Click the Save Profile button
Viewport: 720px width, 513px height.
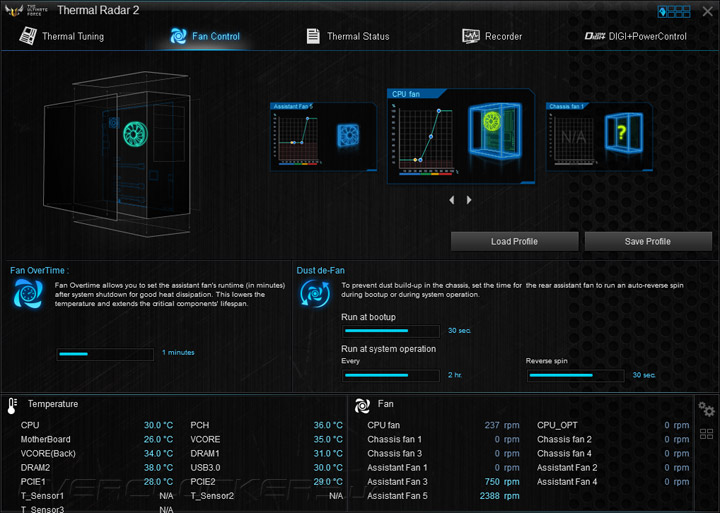click(x=648, y=241)
